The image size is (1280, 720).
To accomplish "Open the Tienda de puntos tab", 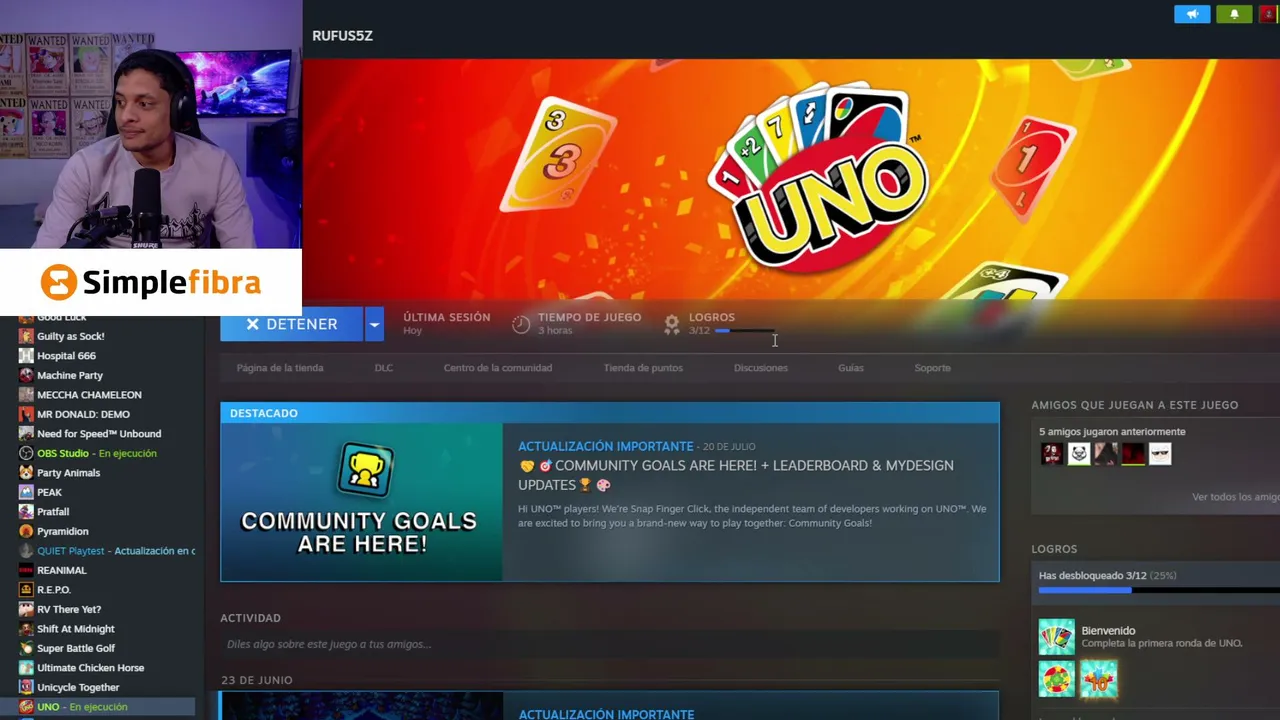I will coord(643,368).
